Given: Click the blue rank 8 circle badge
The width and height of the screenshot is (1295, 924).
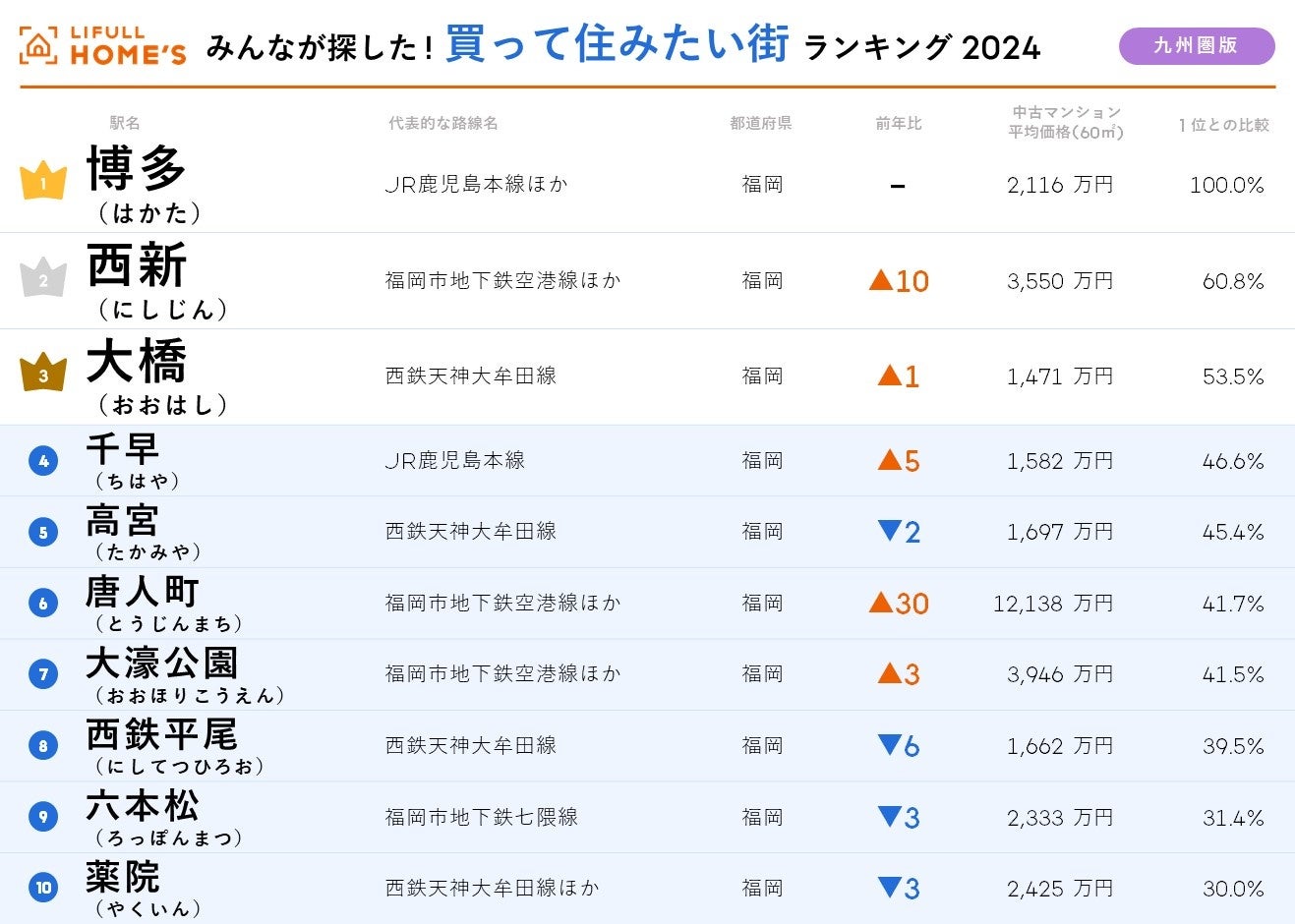Looking at the screenshot, I should pos(43,745).
